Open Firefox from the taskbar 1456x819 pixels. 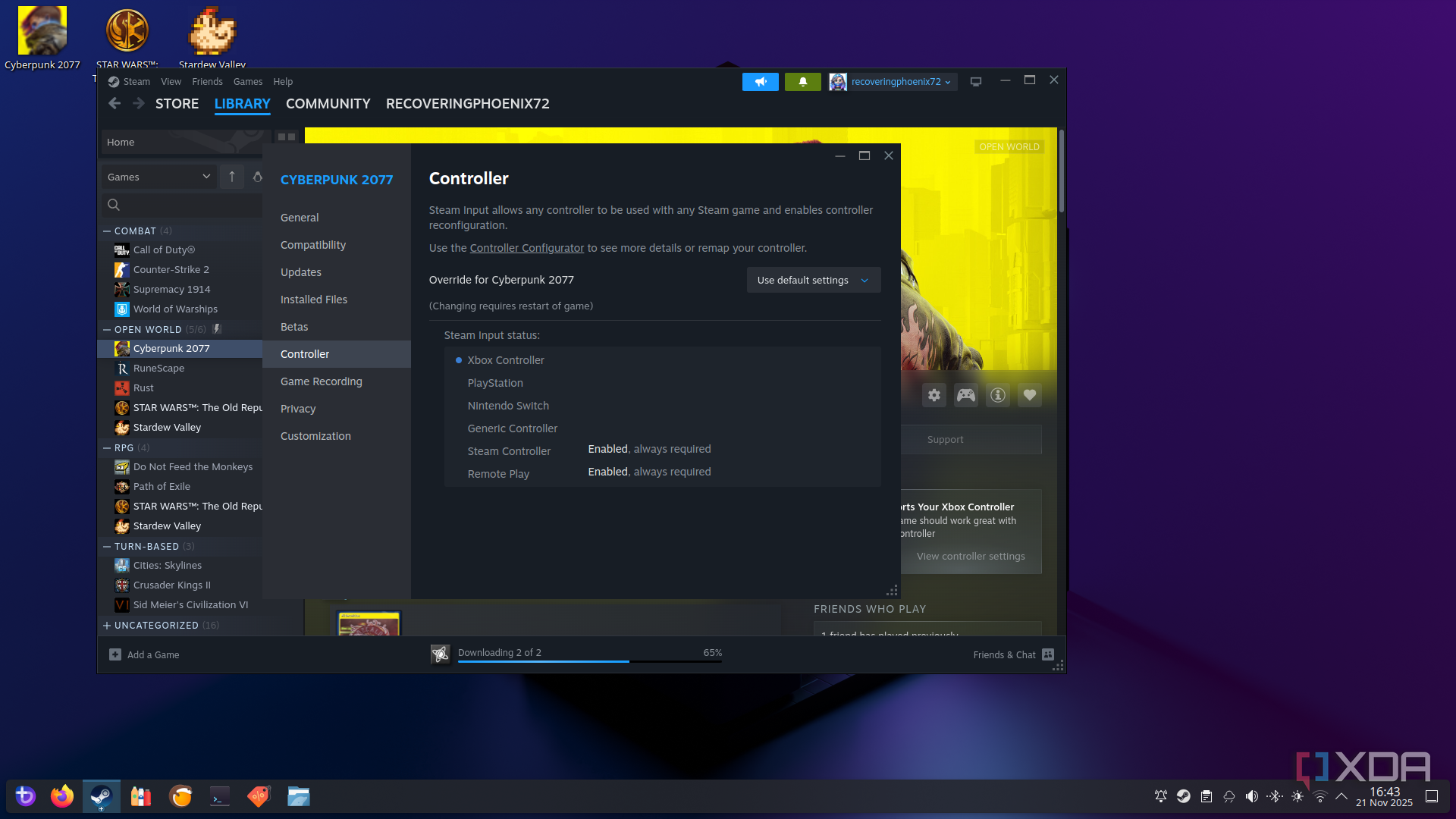62,796
